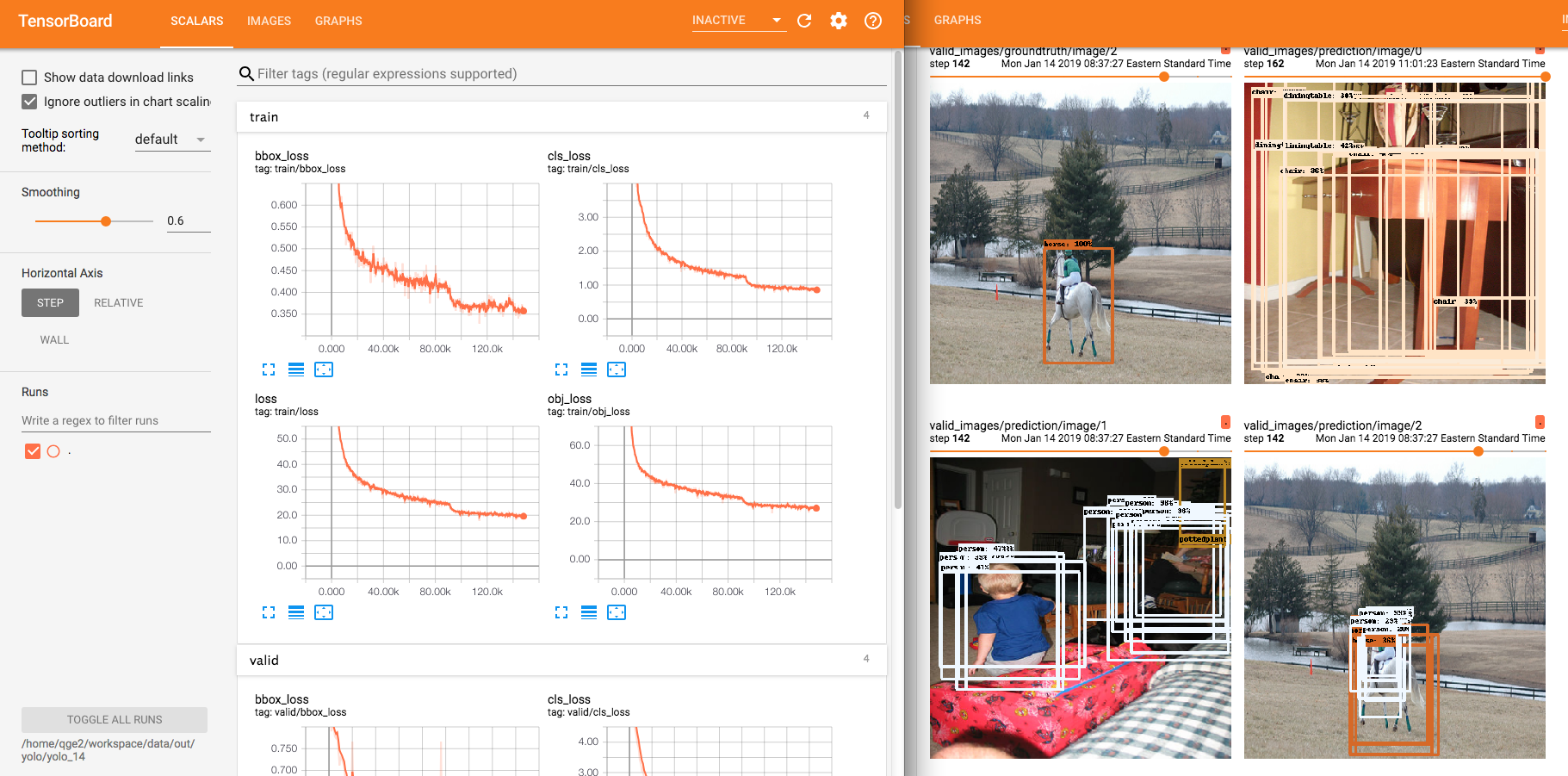Open the help question mark icon
1568x776 pixels.
(873, 21)
